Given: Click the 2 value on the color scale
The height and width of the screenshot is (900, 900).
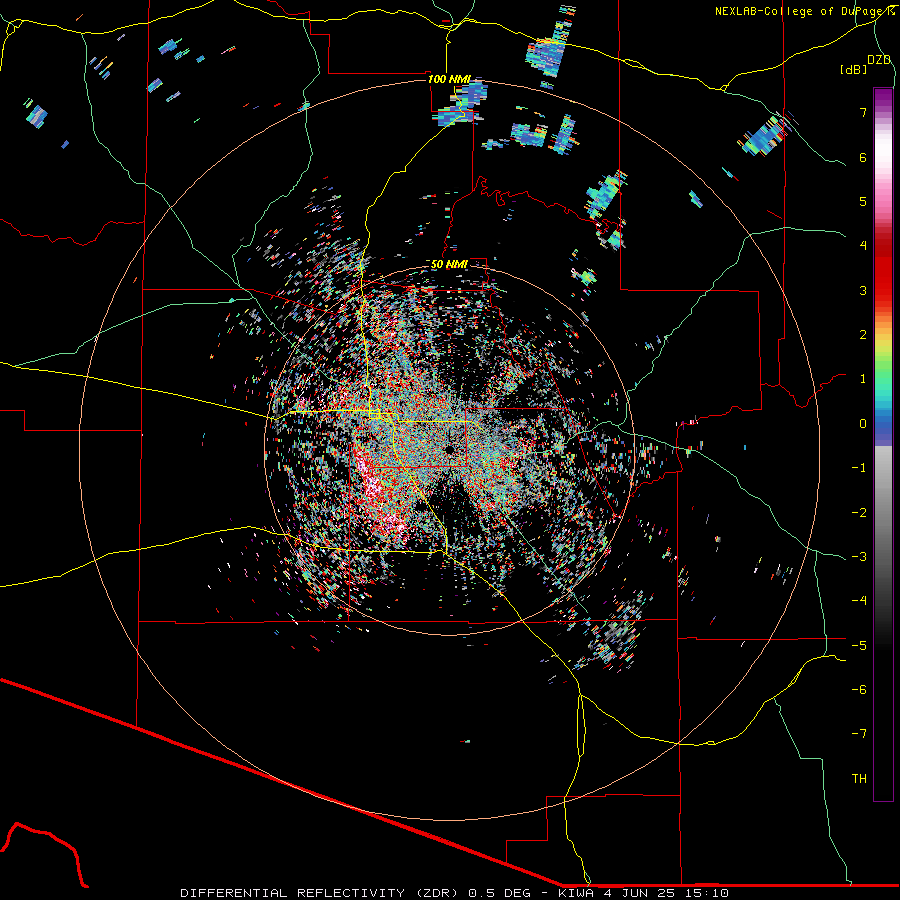Looking at the screenshot, I should (863, 335).
